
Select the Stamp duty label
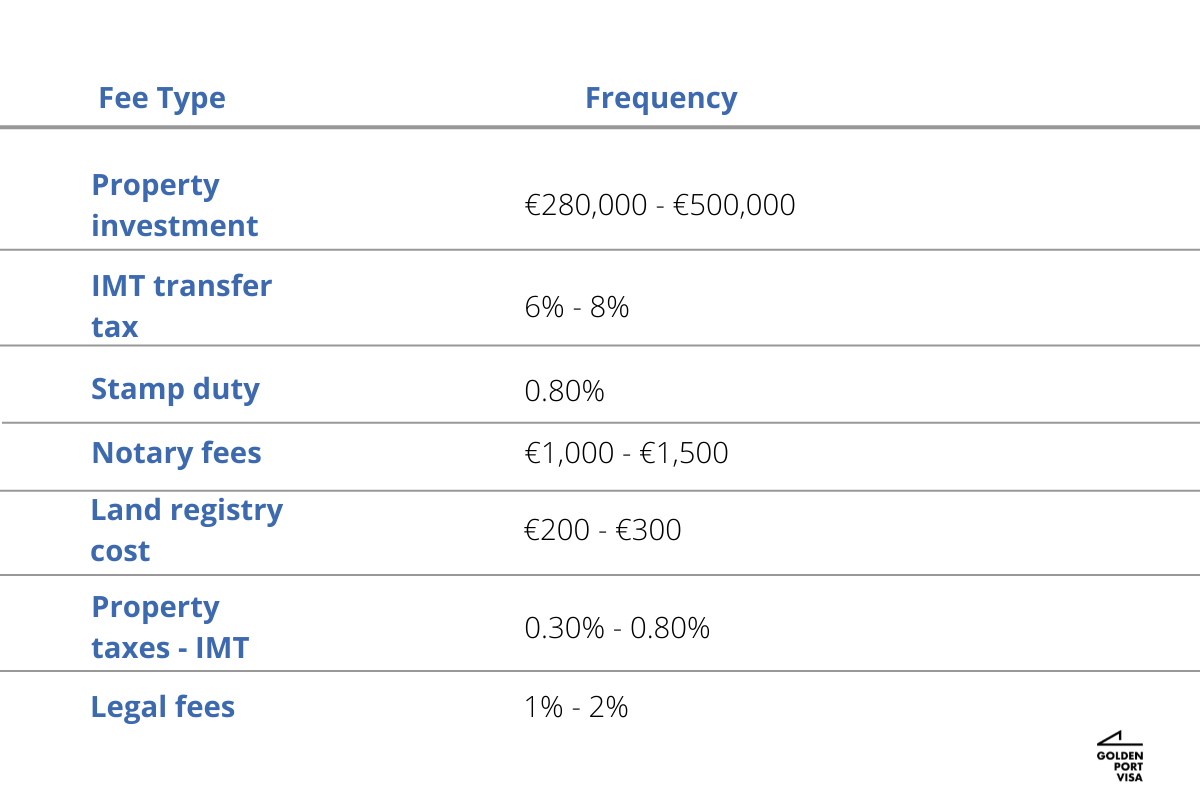point(175,389)
